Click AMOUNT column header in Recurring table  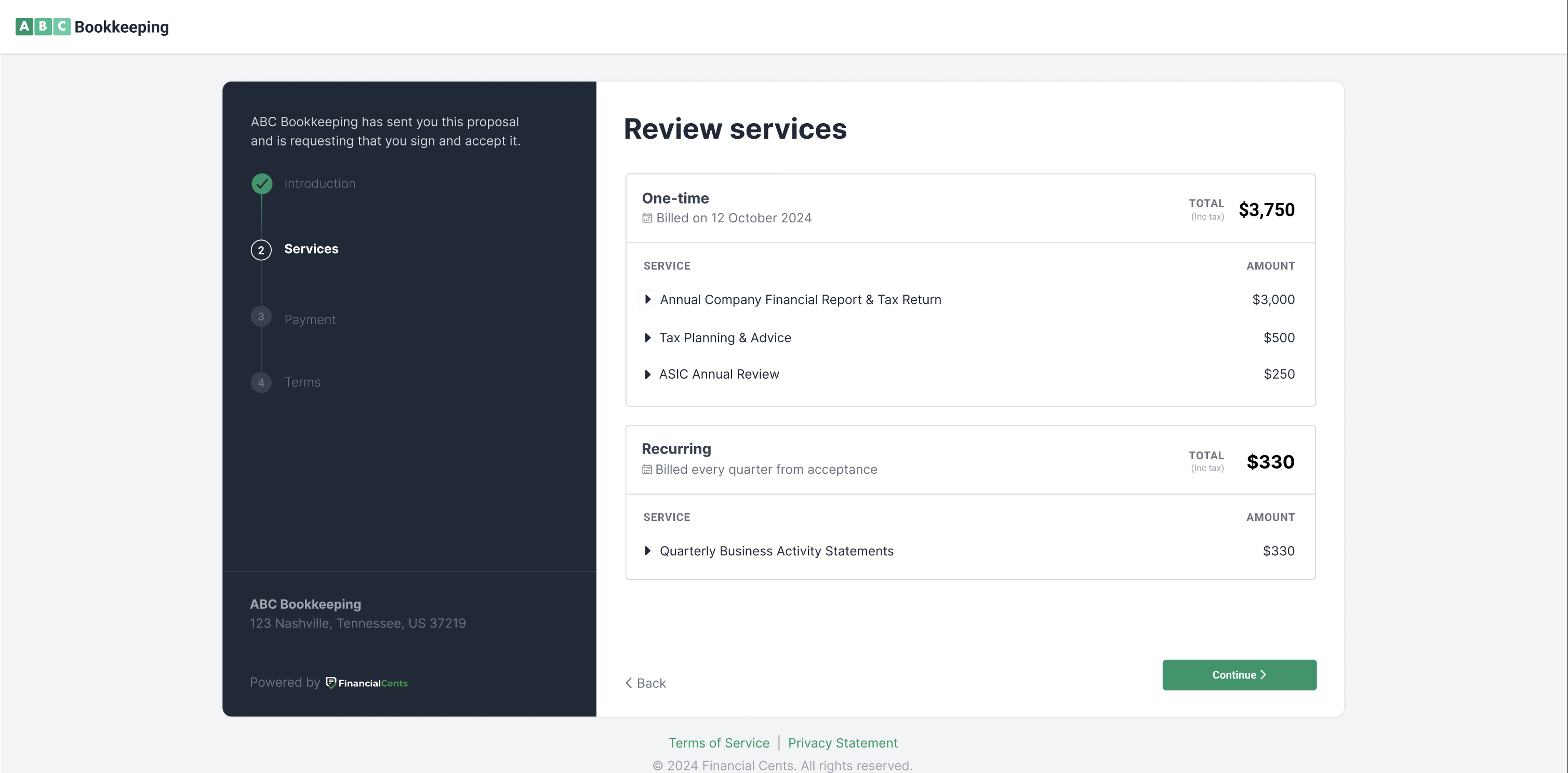pyautogui.click(x=1270, y=517)
